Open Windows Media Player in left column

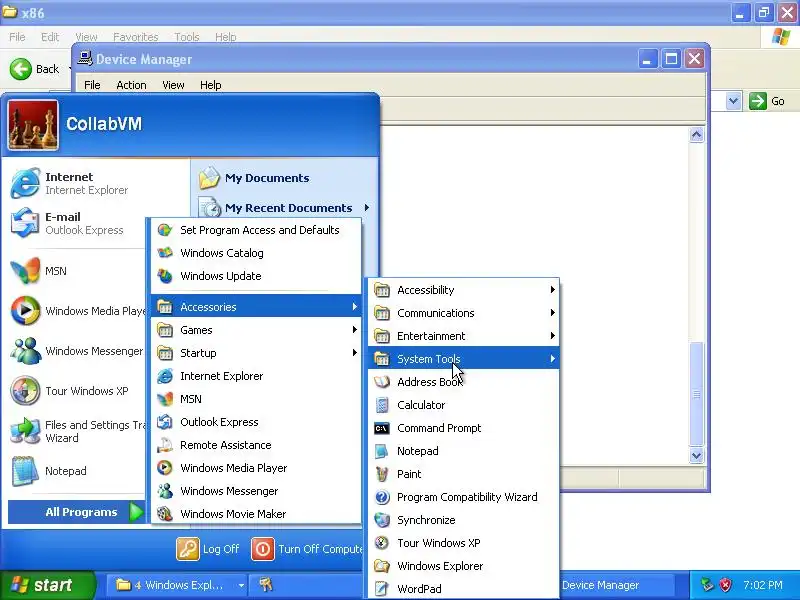coord(77,311)
